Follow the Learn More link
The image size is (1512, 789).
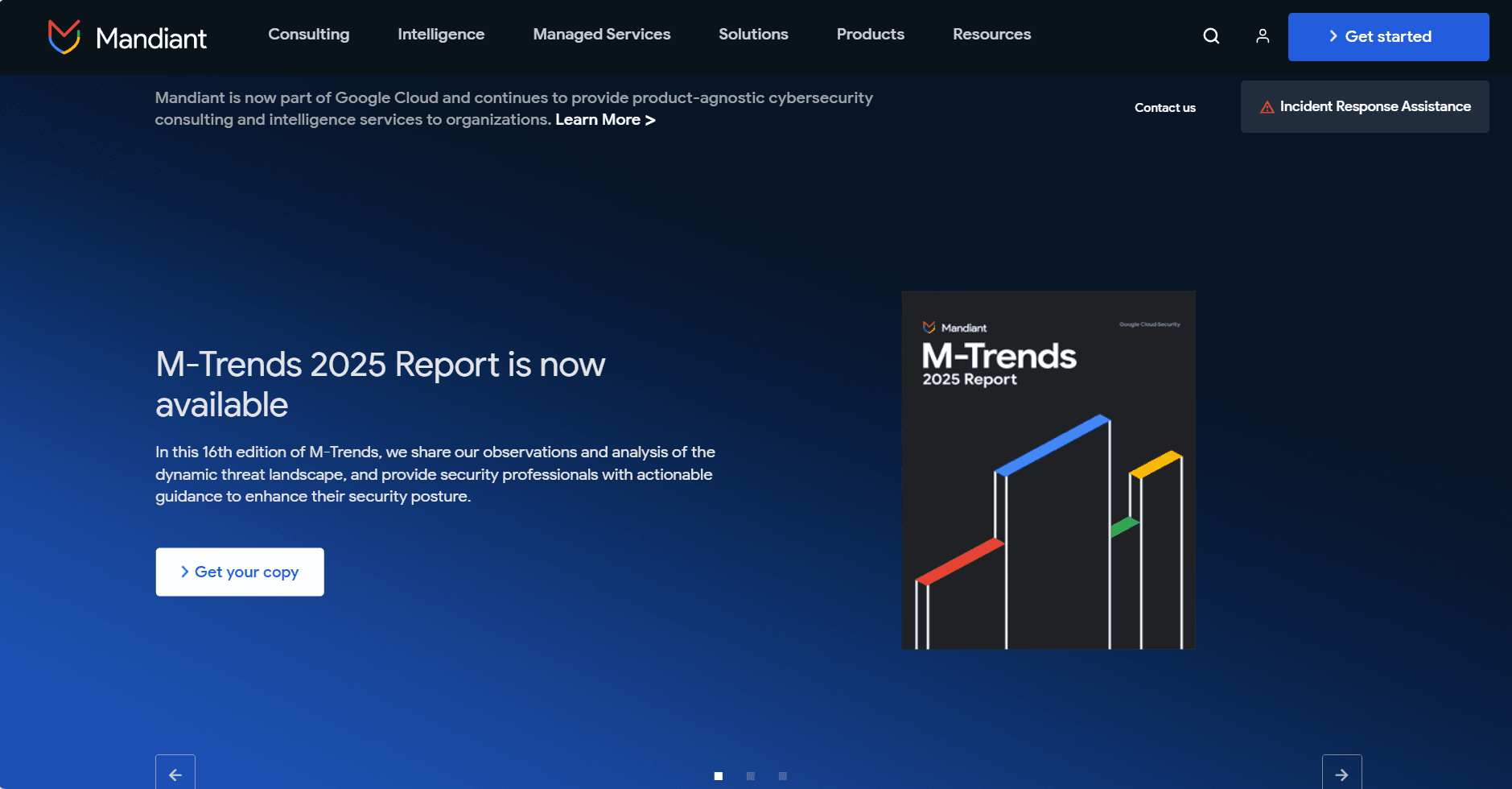tap(605, 120)
